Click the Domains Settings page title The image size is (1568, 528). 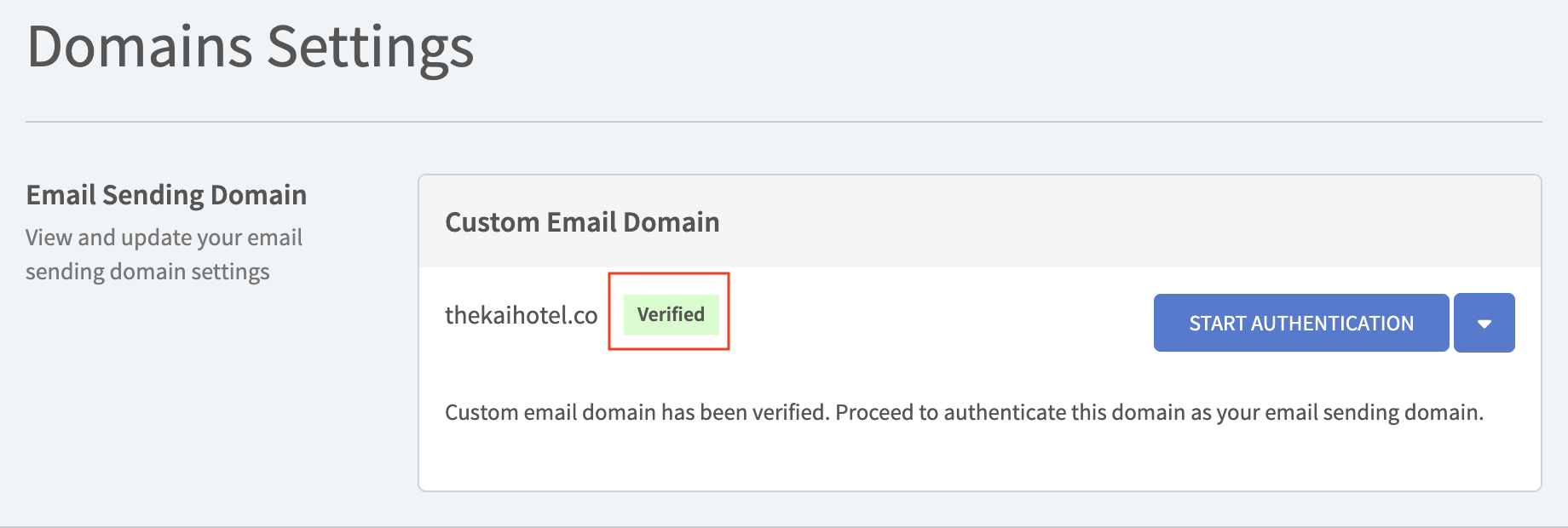click(x=250, y=47)
